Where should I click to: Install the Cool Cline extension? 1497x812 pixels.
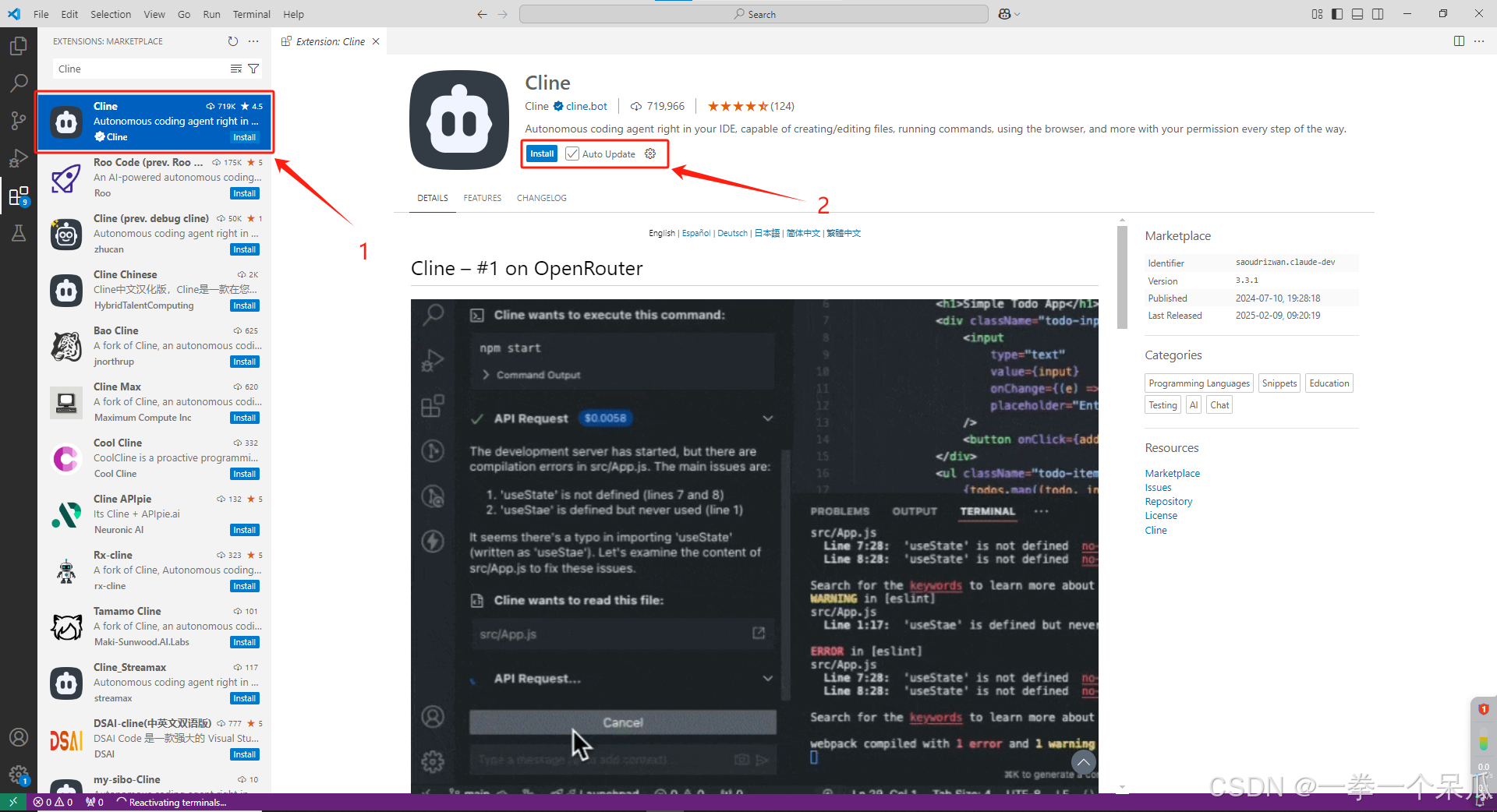245,474
